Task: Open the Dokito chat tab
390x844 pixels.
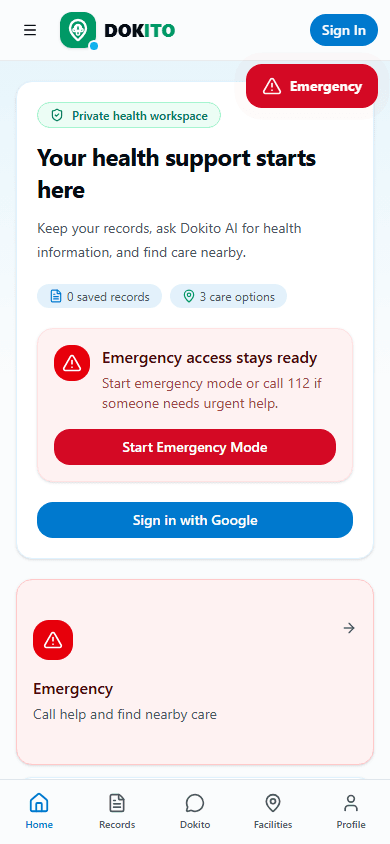Action: click(x=195, y=811)
